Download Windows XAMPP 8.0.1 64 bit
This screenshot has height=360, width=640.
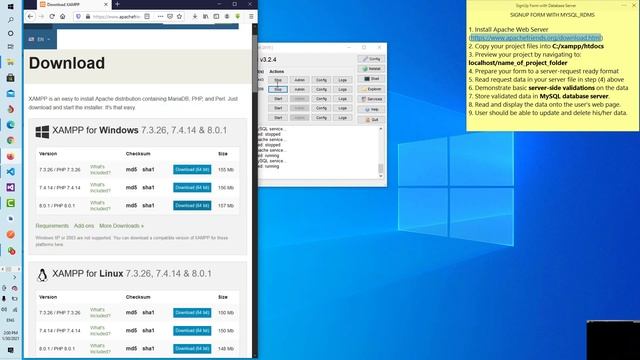pyautogui.click(x=192, y=205)
